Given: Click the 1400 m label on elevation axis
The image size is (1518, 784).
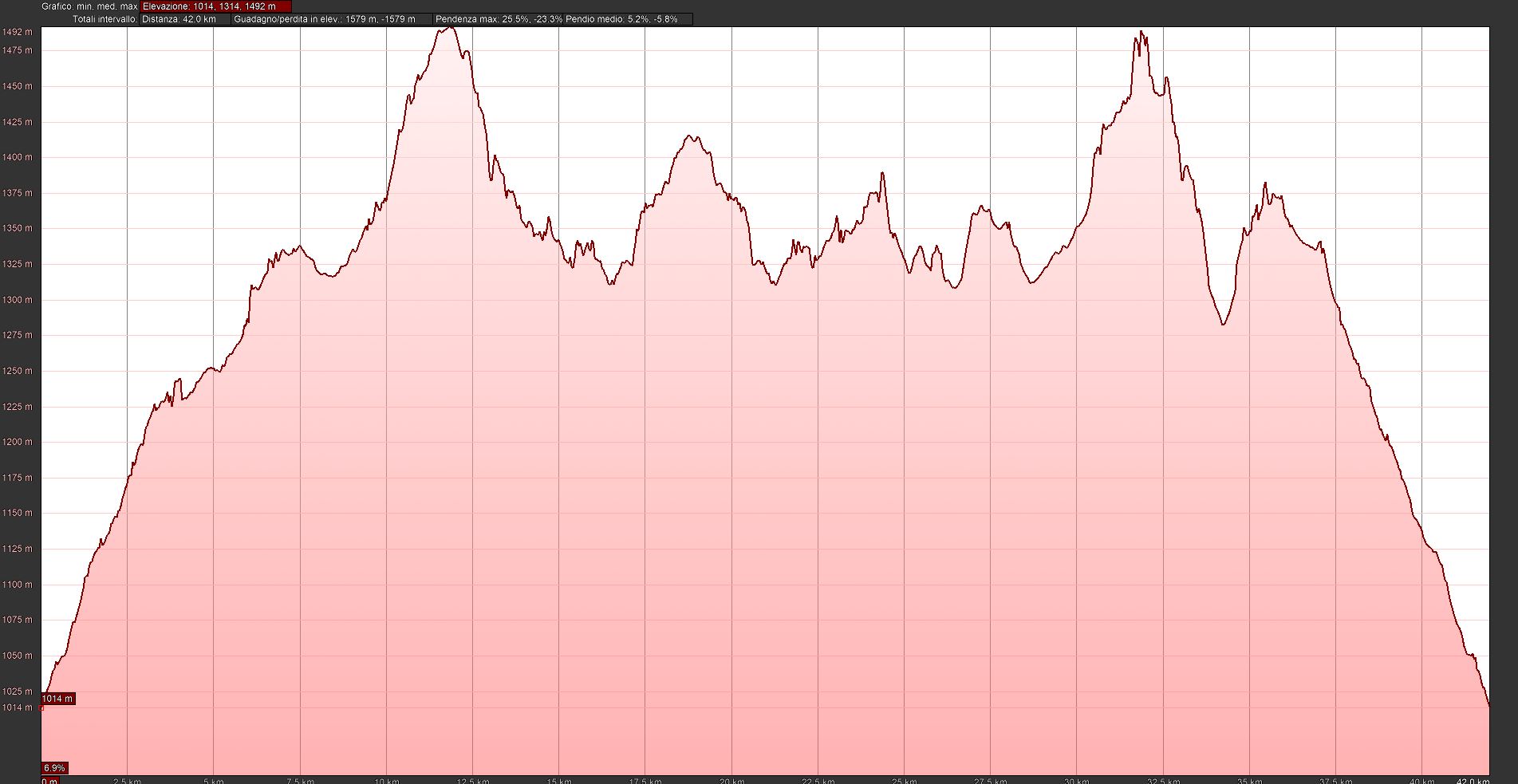Looking at the screenshot, I should coord(18,157).
